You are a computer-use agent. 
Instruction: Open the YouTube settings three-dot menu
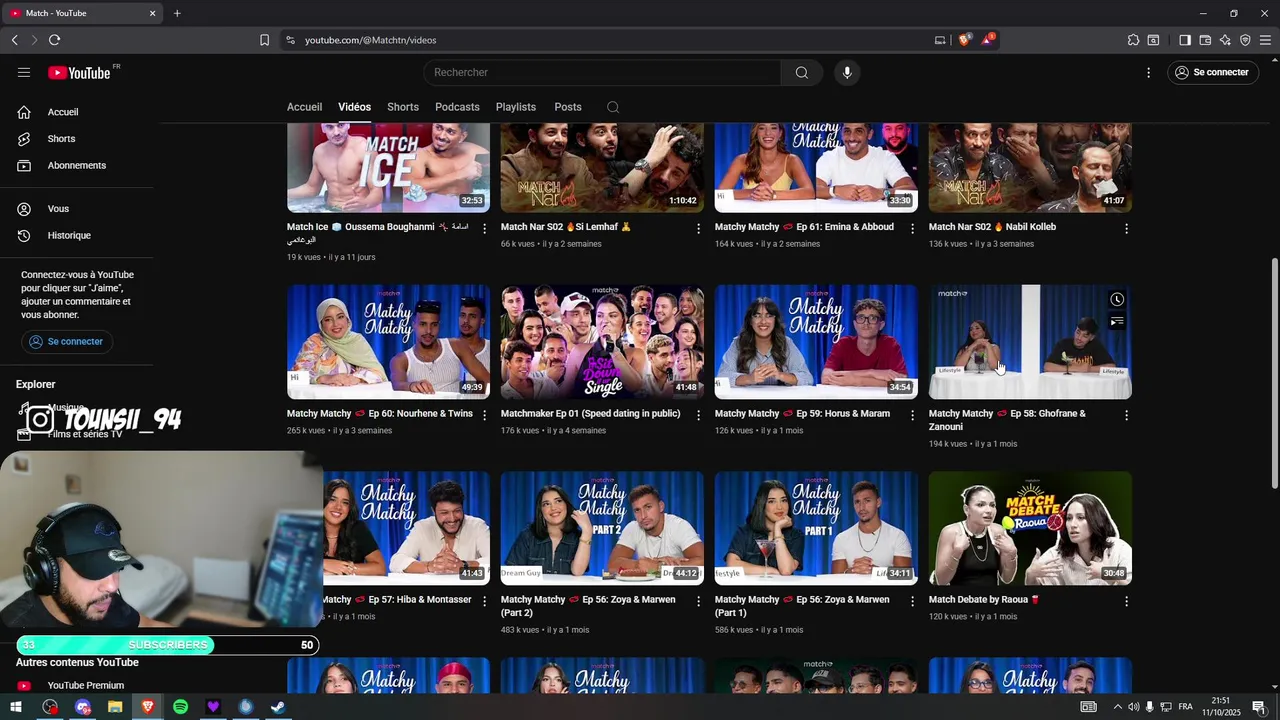coord(1148,72)
